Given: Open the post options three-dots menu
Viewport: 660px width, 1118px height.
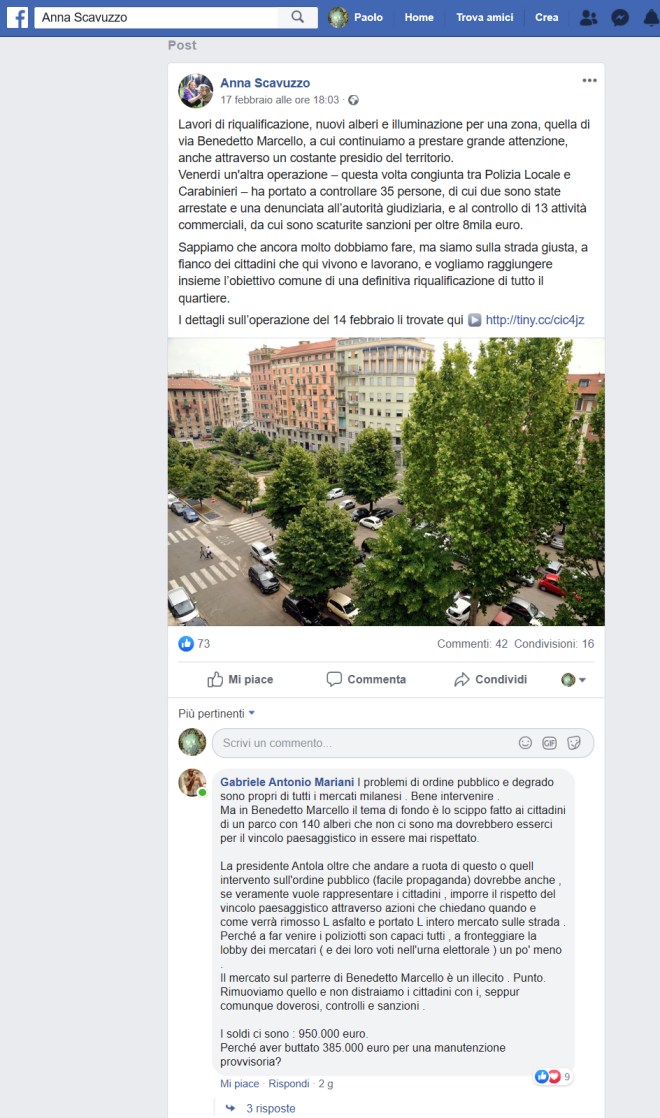Looking at the screenshot, I should tap(589, 81).
